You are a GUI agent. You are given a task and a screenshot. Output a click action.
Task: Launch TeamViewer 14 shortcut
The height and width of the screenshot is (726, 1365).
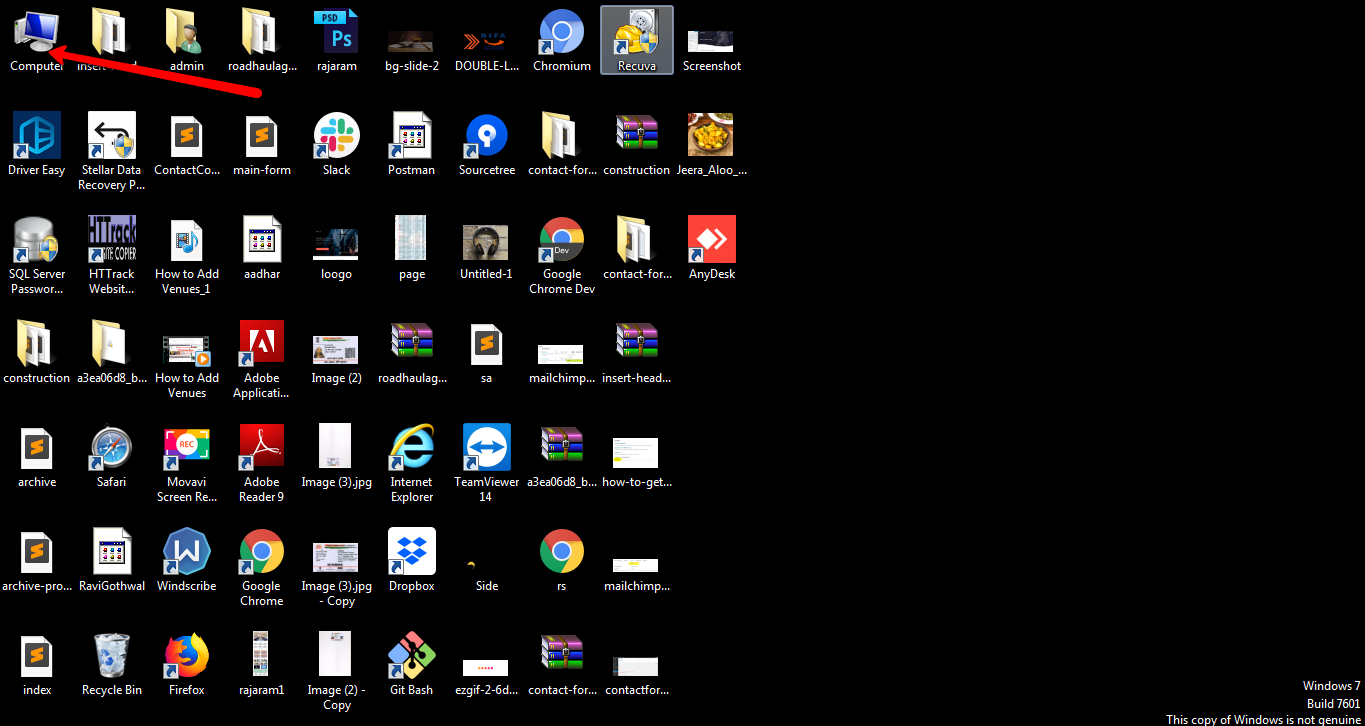click(487, 464)
